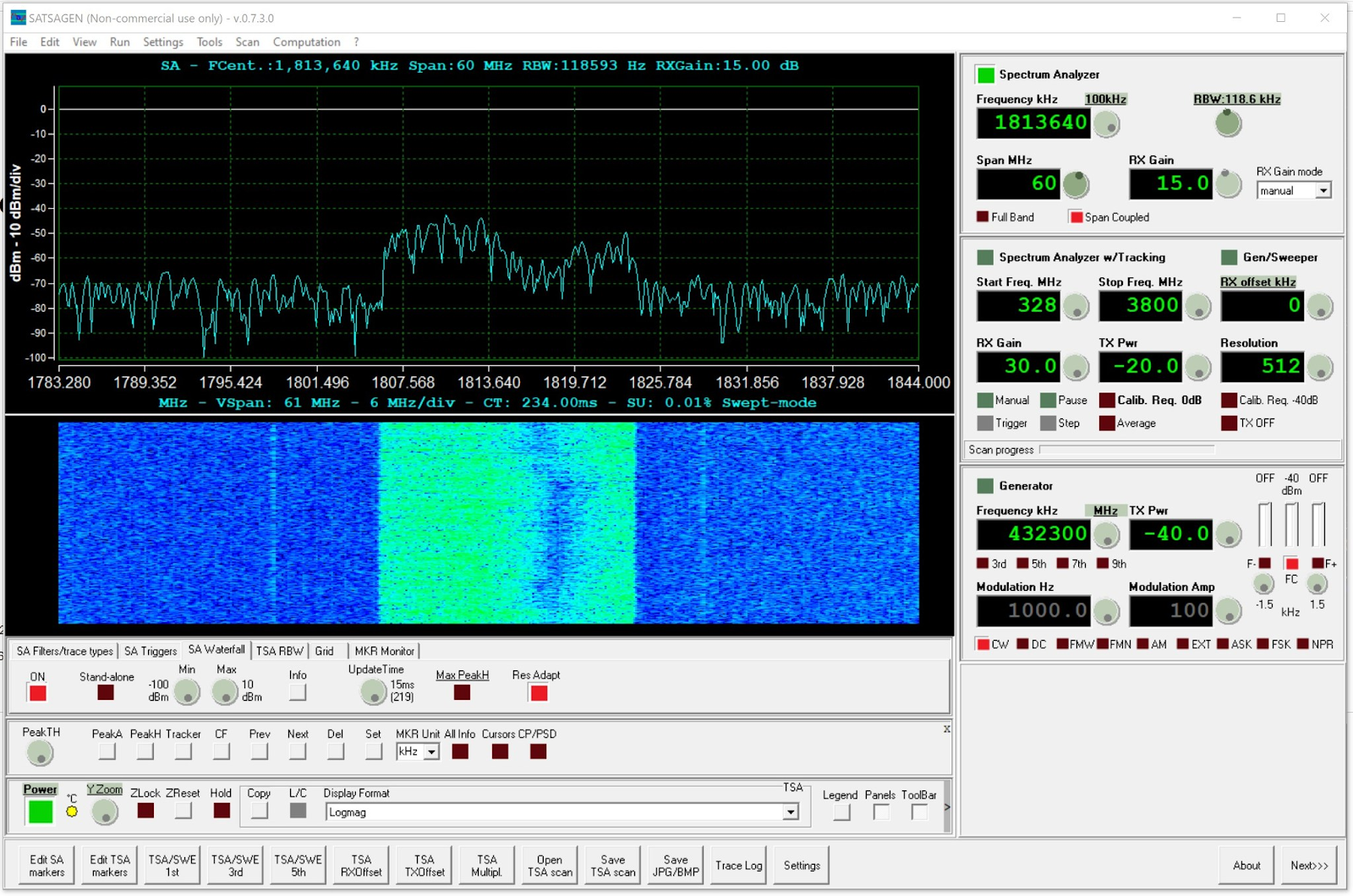Enable Full Band mode

pyautogui.click(x=983, y=216)
